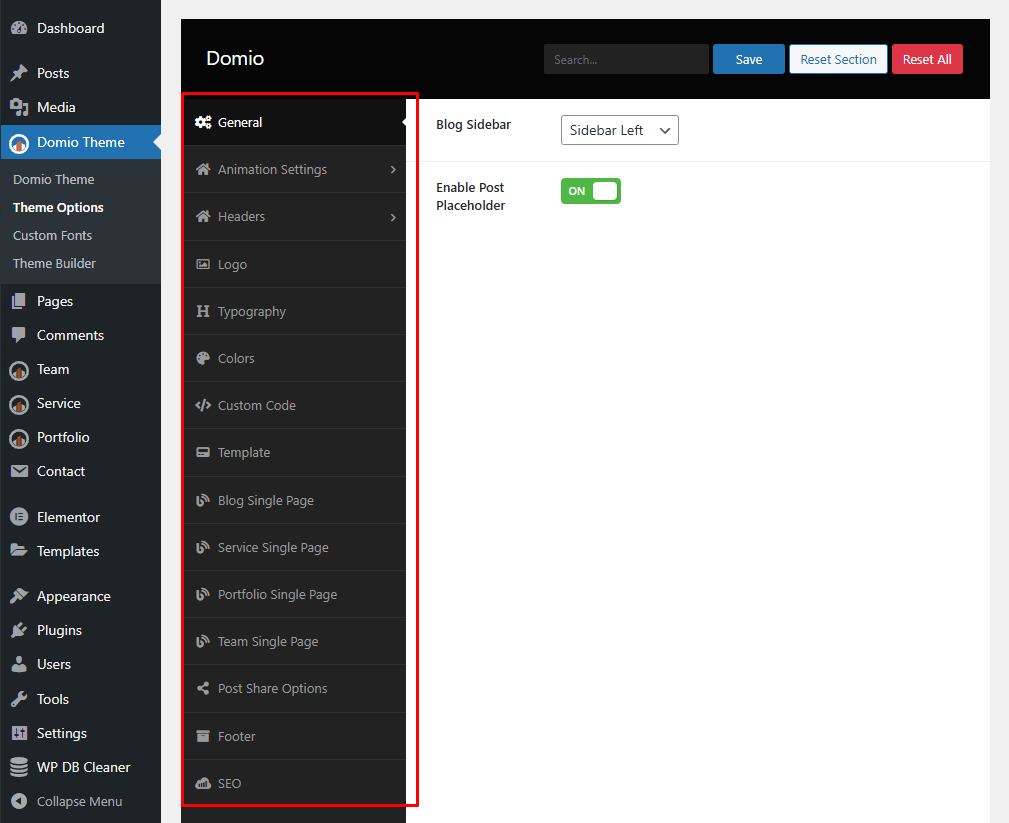The width and height of the screenshot is (1009, 823).
Task: Select Custom Fonts submenu item
Action: click(x=52, y=235)
